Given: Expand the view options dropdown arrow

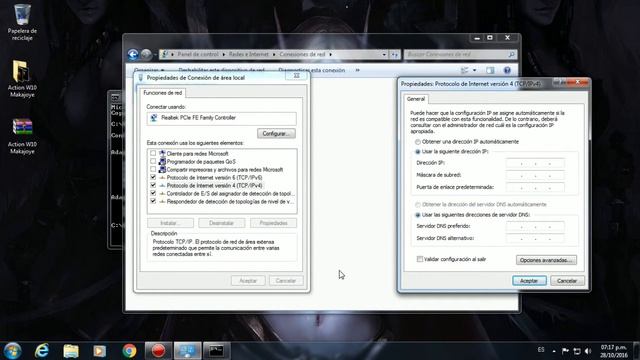Looking at the screenshot, I should (474, 70).
